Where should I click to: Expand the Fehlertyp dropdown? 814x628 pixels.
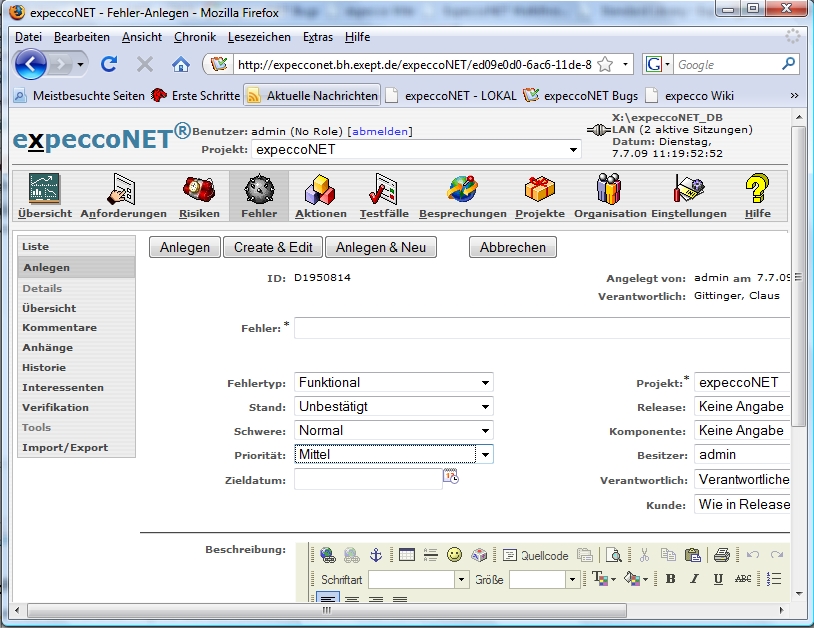pyautogui.click(x=393, y=382)
